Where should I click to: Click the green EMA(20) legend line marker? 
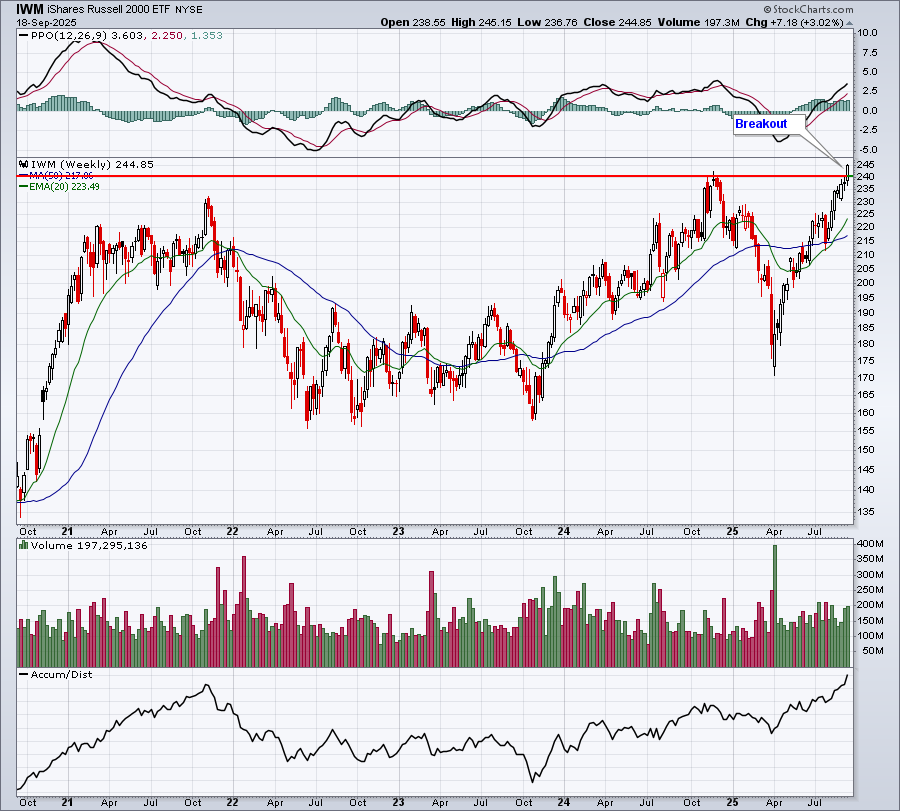coord(24,187)
